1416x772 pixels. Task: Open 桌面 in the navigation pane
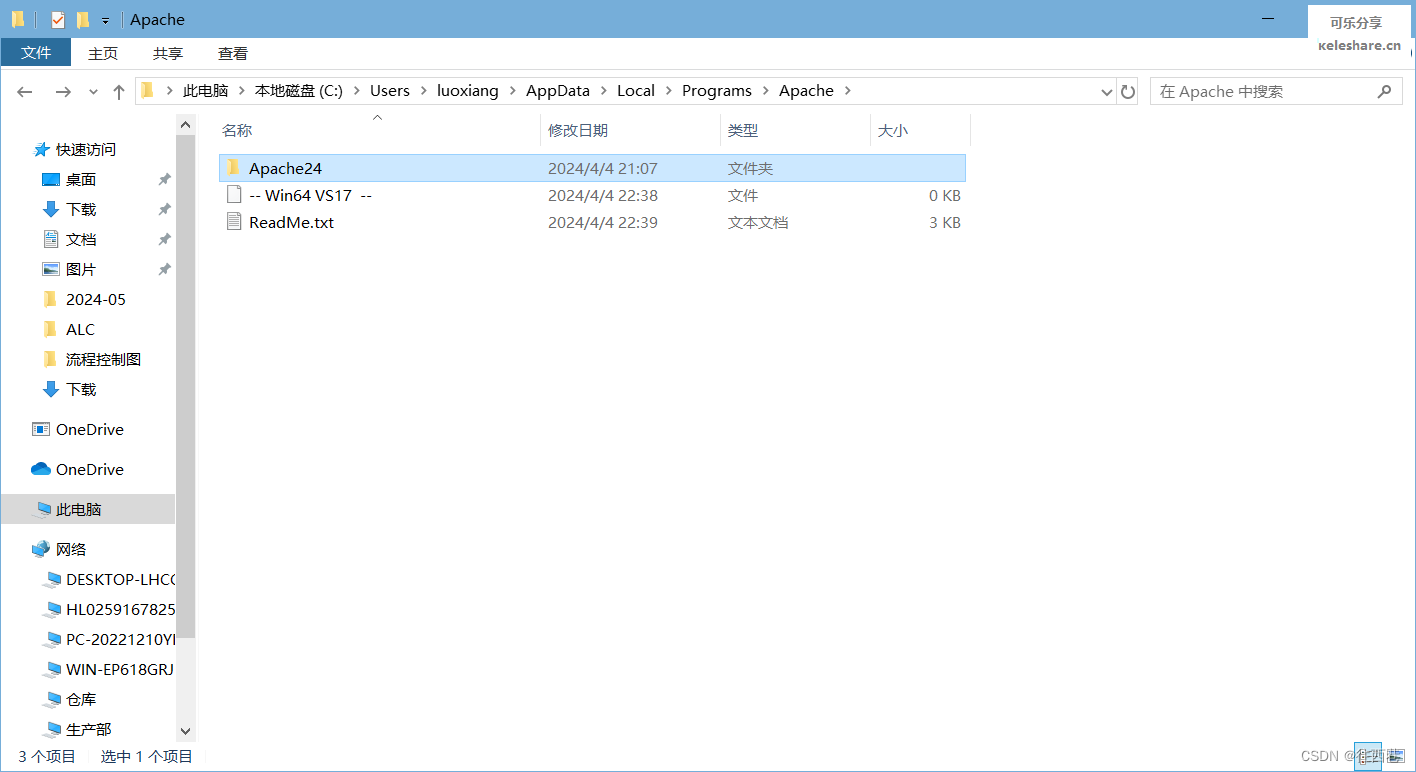(x=81, y=179)
